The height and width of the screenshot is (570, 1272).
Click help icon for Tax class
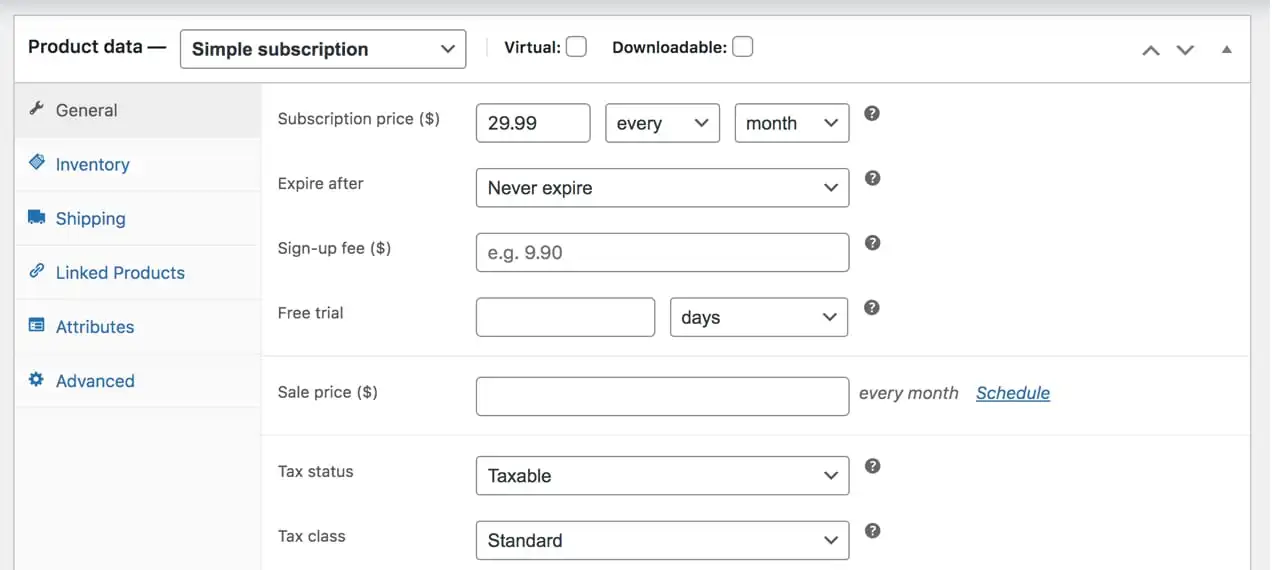[872, 531]
